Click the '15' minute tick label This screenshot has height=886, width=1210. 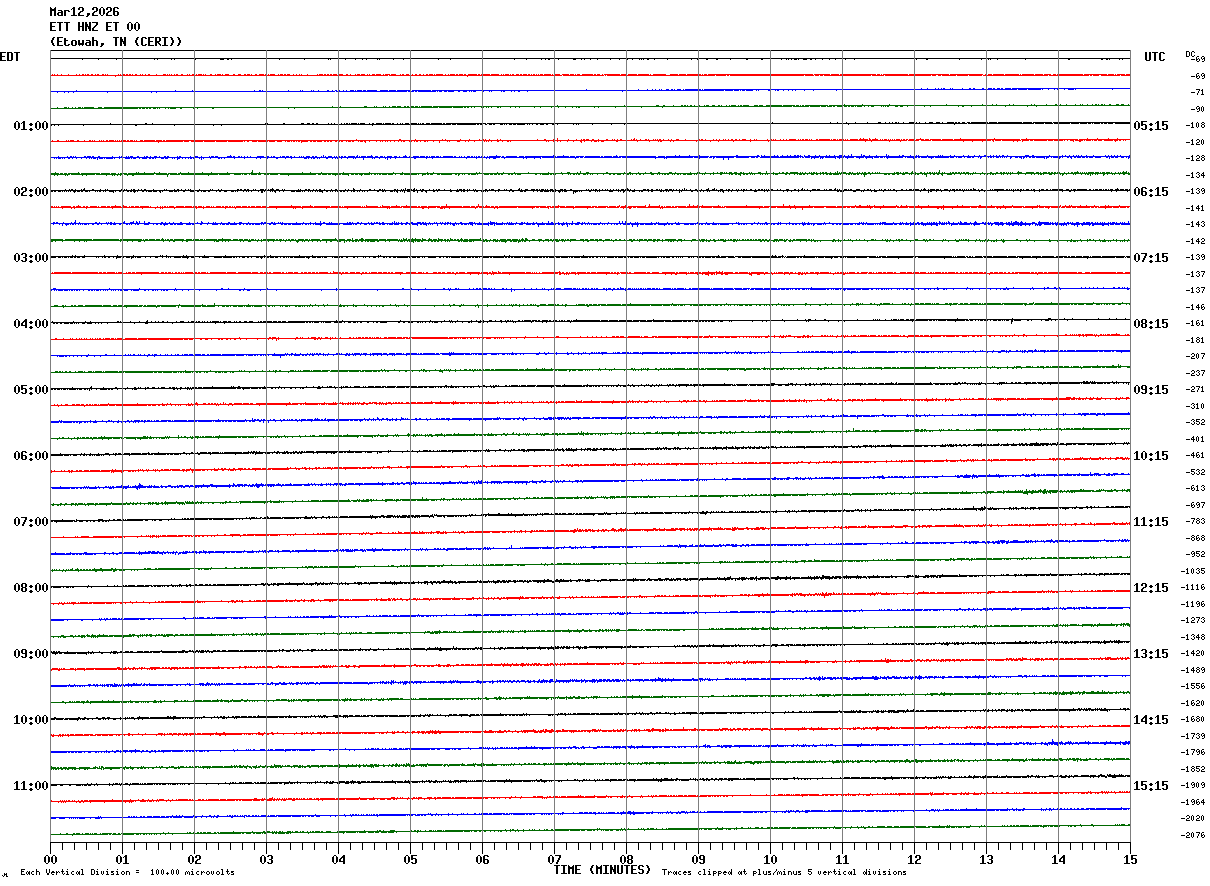click(x=1130, y=859)
